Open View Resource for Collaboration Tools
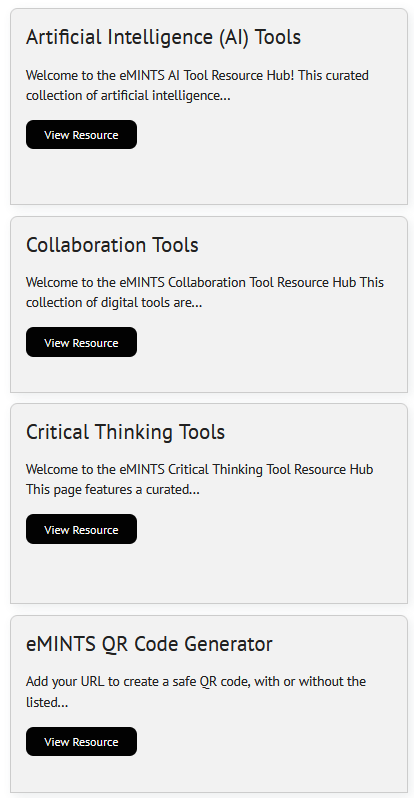Image resolution: width=414 pixels, height=798 pixels. (81, 343)
